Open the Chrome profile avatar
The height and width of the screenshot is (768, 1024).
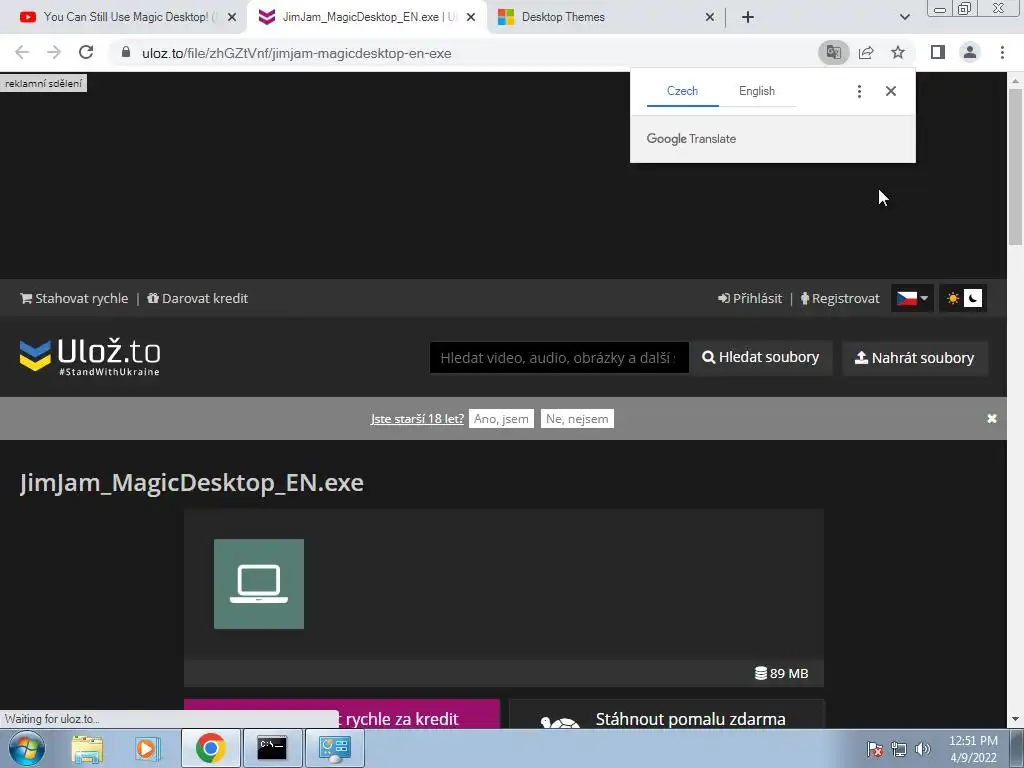[970, 52]
